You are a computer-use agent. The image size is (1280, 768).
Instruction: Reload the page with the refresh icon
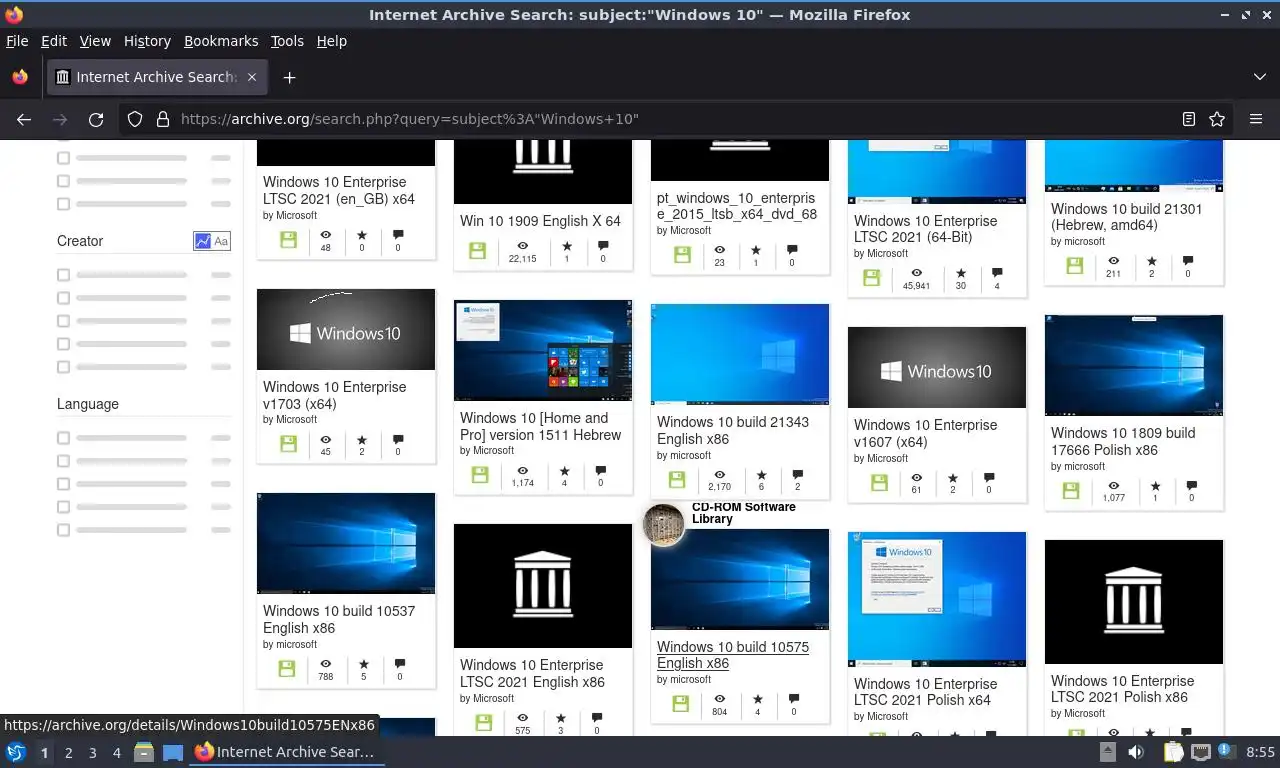click(x=96, y=119)
